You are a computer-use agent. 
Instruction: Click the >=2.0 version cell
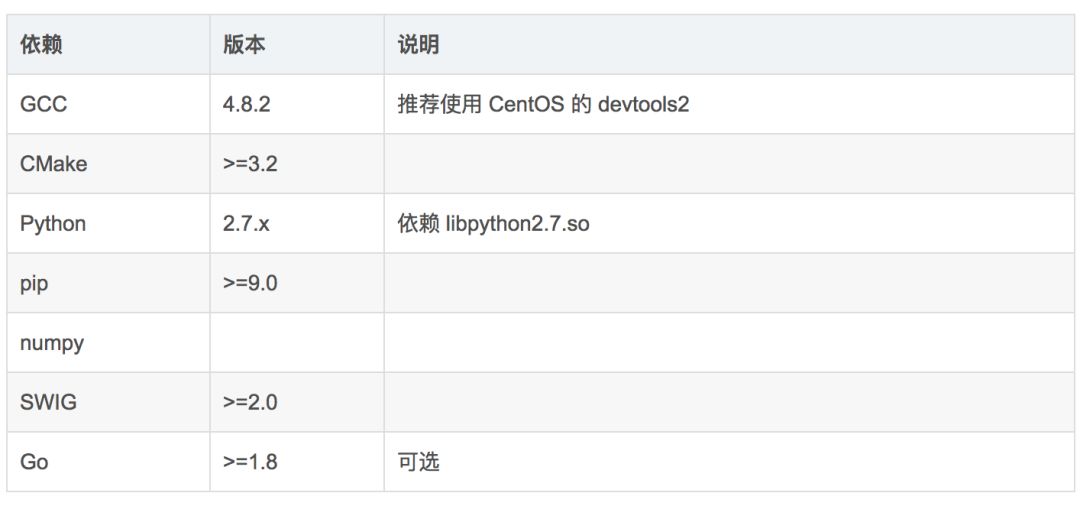(x=250, y=402)
